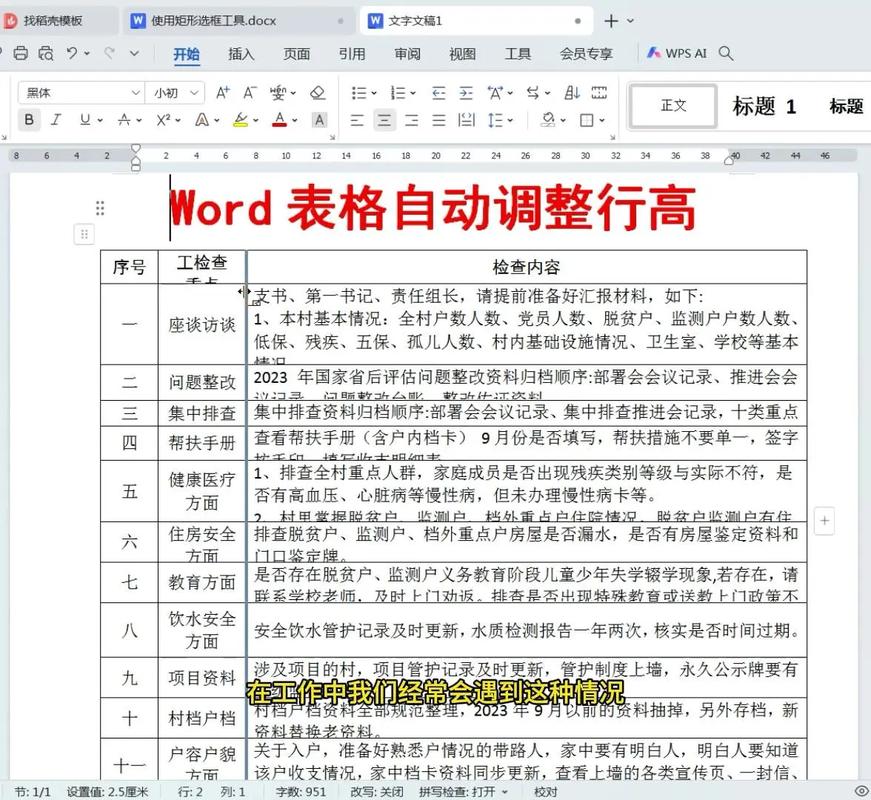Apply the 正文 paragraph style

tap(673, 105)
